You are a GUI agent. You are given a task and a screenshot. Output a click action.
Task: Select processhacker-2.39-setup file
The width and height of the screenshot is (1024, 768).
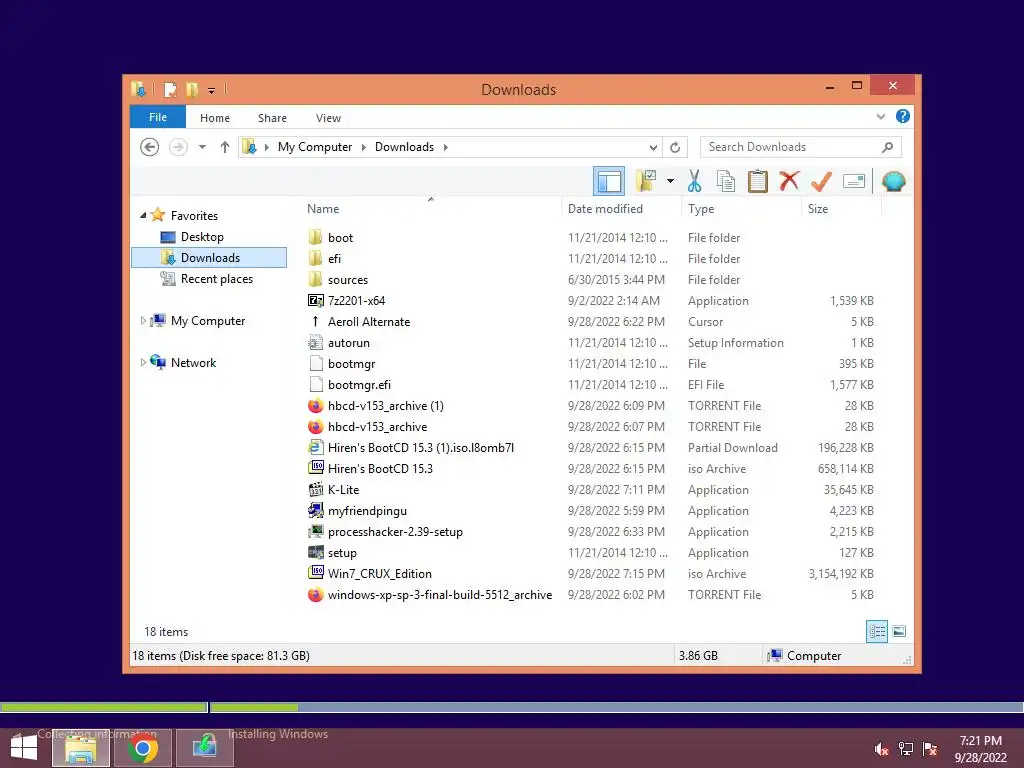point(394,532)
